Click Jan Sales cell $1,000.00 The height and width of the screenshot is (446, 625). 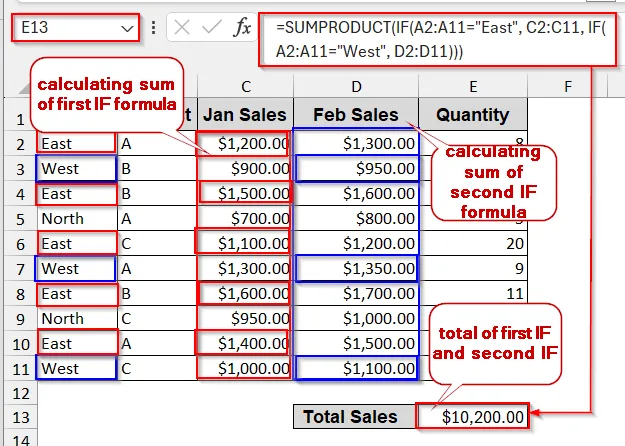click(x=245, y=368)
